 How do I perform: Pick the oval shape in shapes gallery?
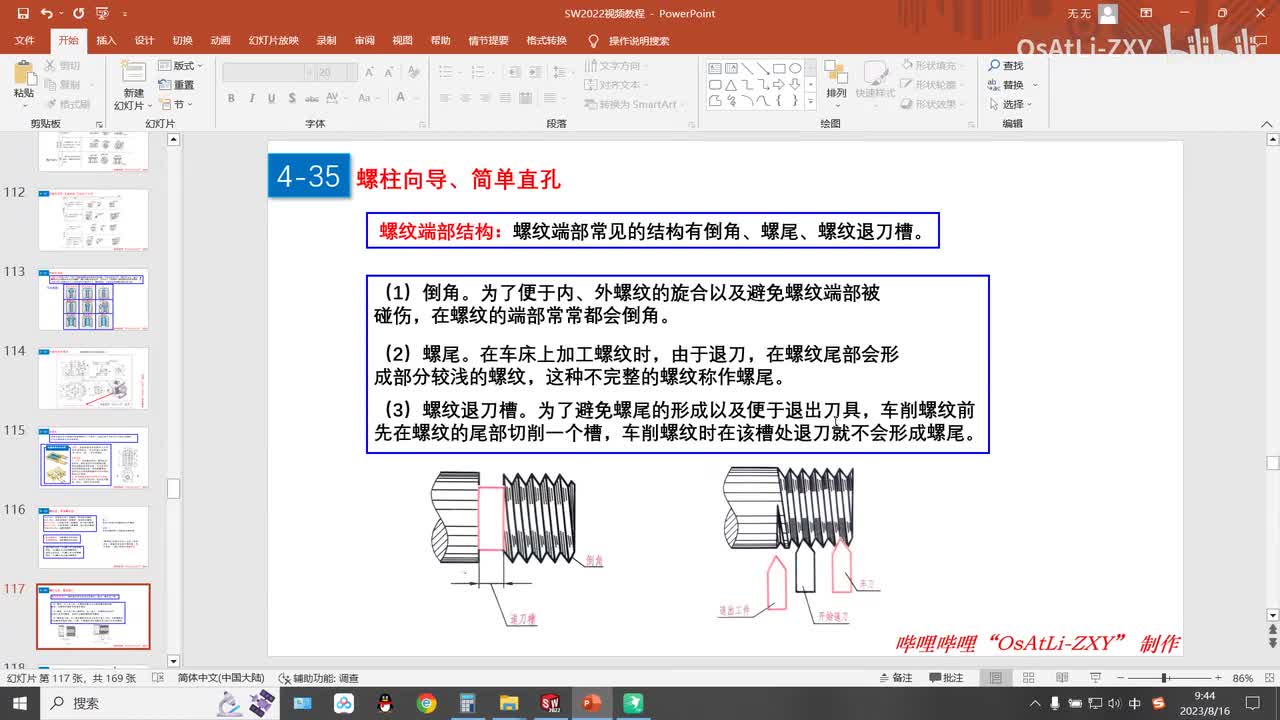[x=795, y=68]
